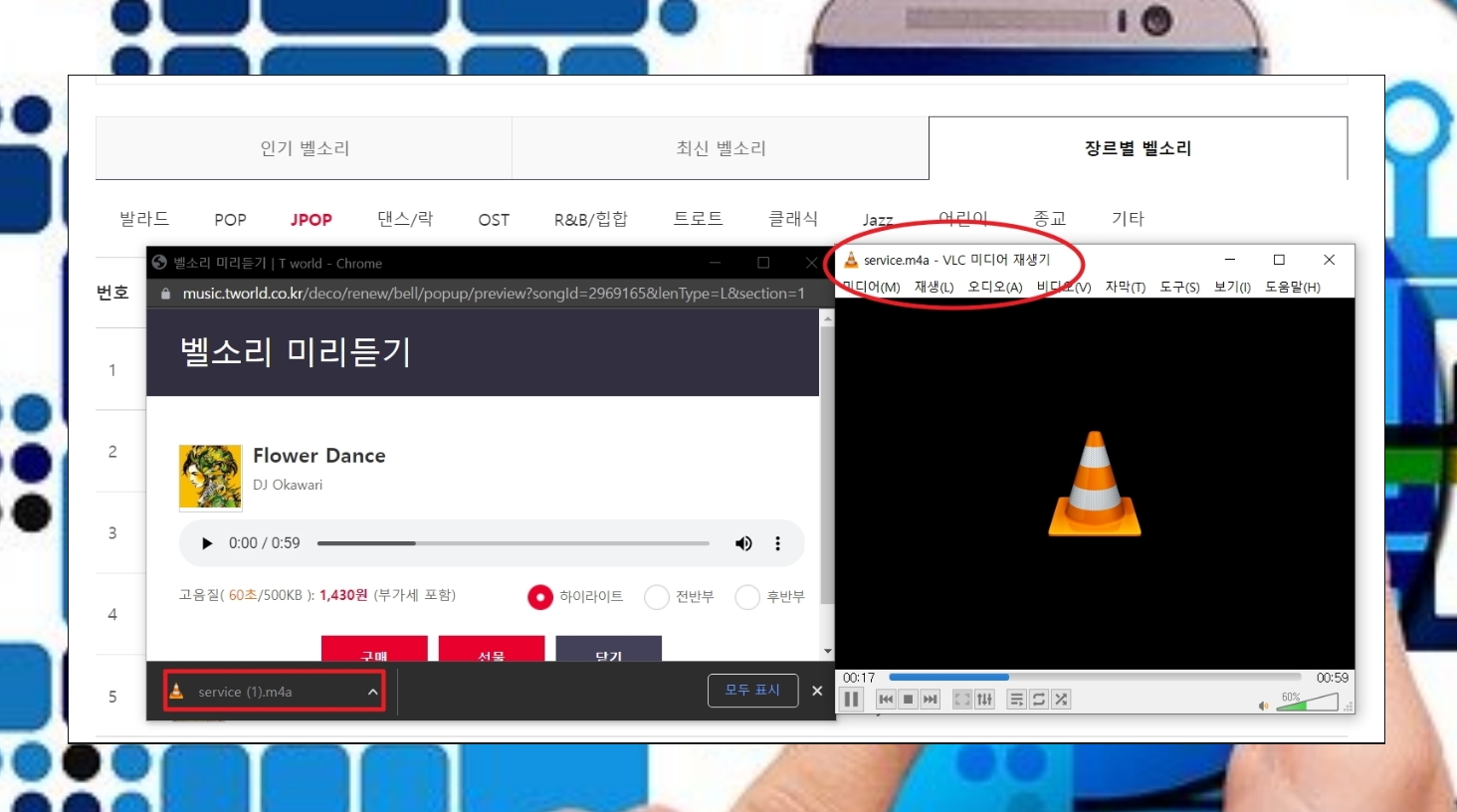1457x812 pixels.
Task: Adjust the VLC volume slider at 60%
Action: pos(1307,702)
